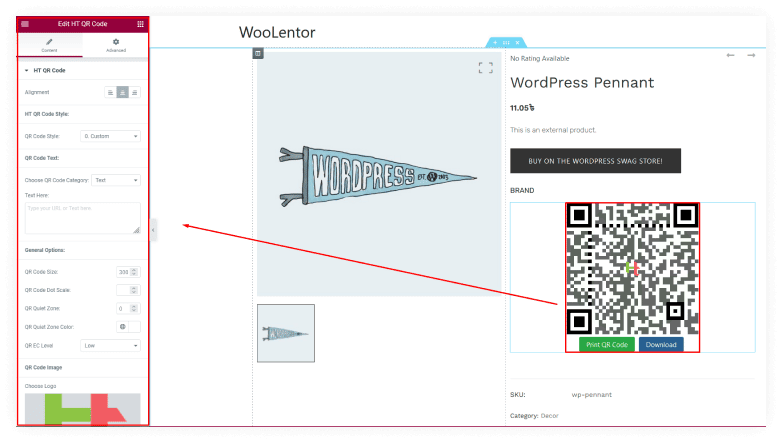
Task: Go to the next product arrow
Action: (751, 55)
